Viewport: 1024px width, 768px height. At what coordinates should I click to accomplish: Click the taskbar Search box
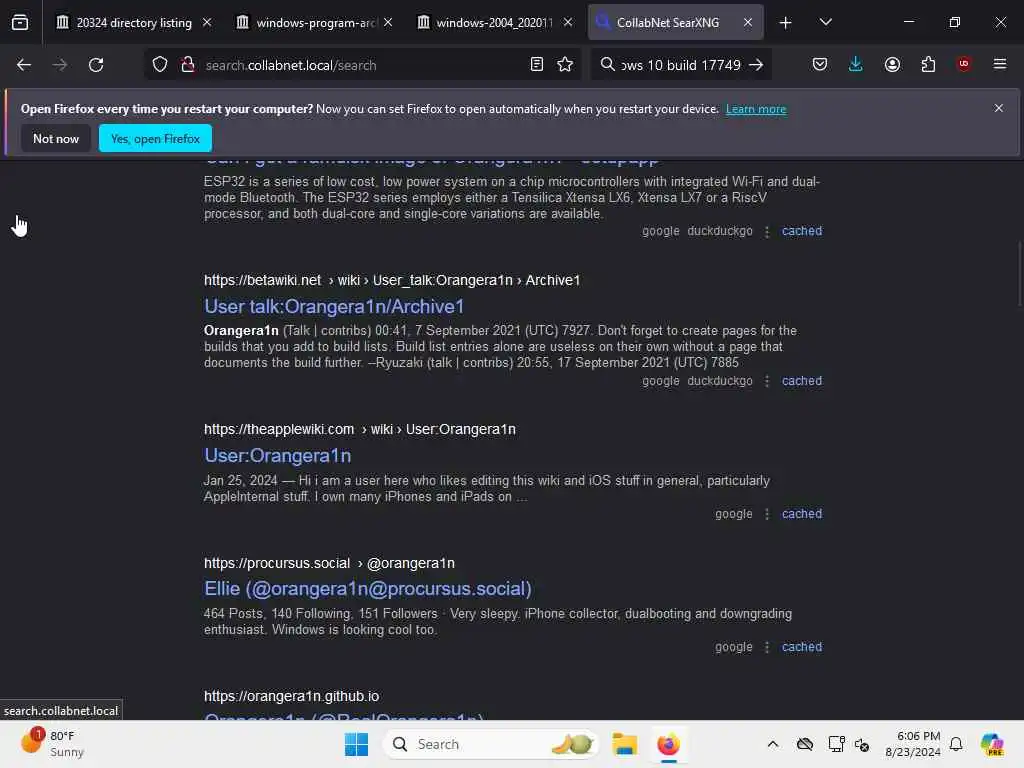(x=490, y=744)
